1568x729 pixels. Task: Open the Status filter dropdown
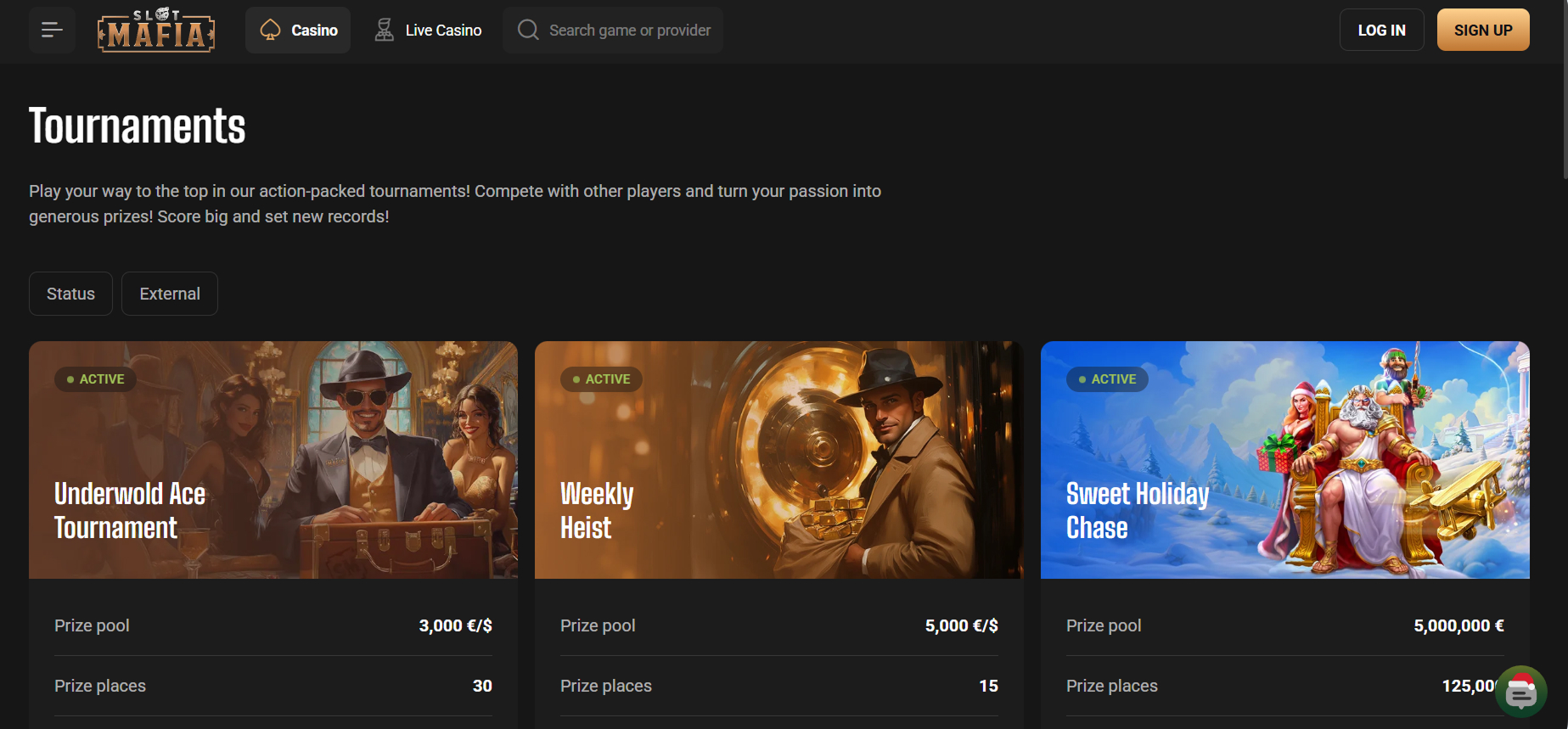tap(70, 294)
